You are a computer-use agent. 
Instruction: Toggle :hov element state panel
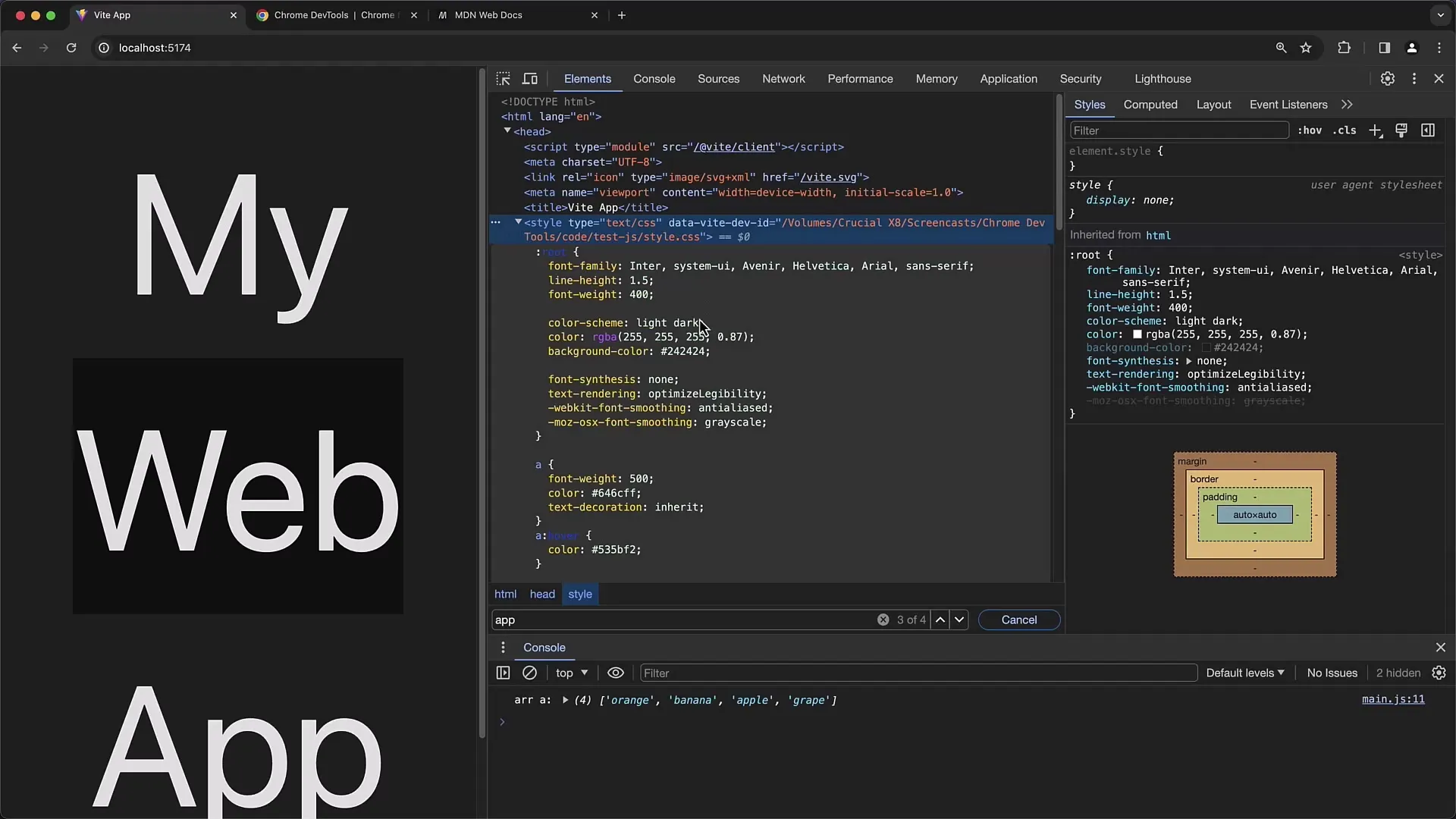[x=1310, y=130]
